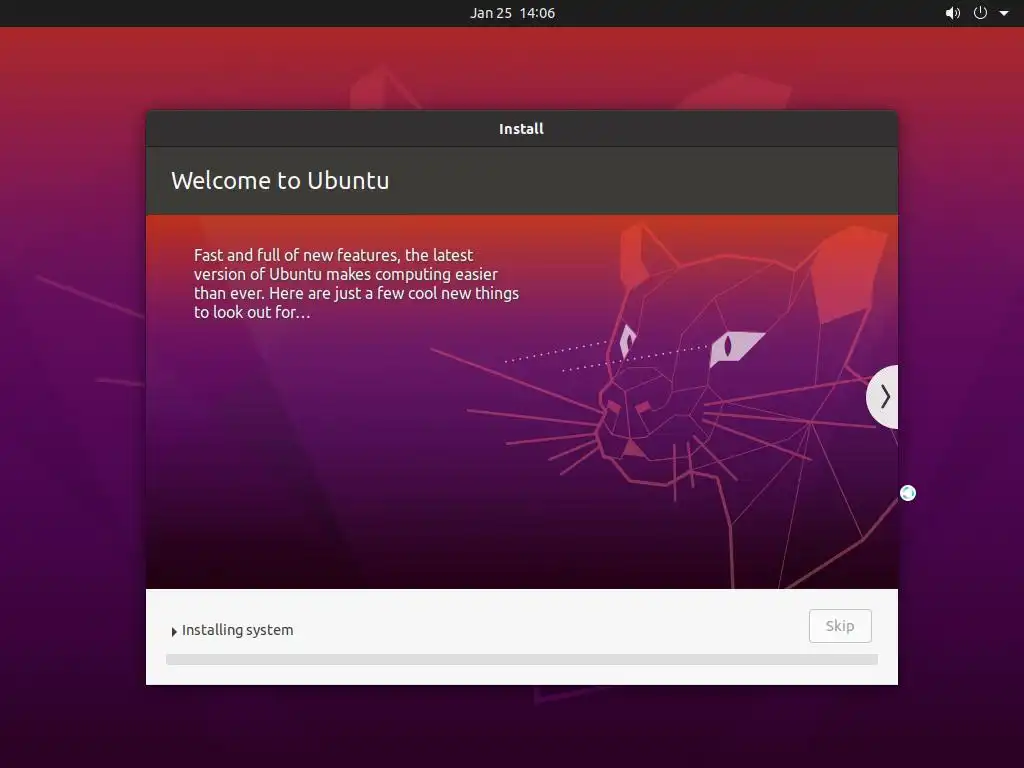Expand the system menu dropdown arrow
Screen dimensions: 1024x768
click(1004, 13)
